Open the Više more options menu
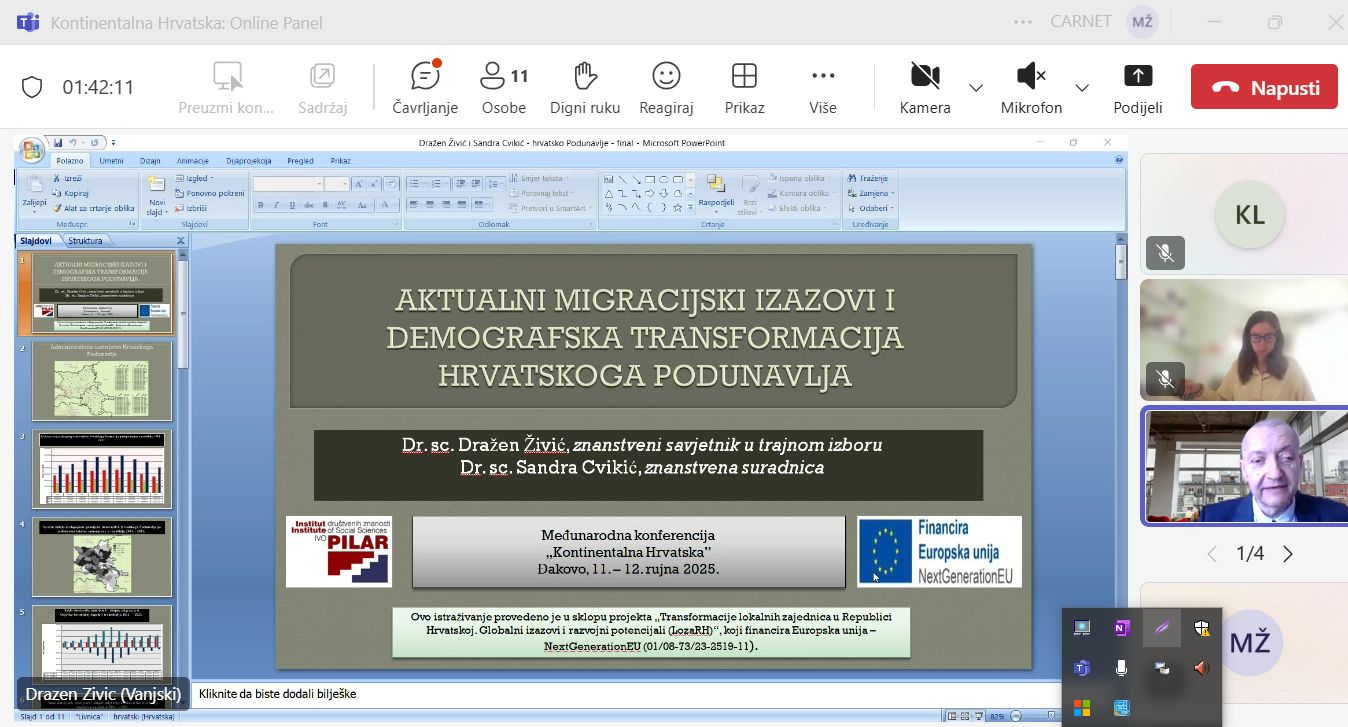Screen dimensions: 1348x727 coord(822,87)
